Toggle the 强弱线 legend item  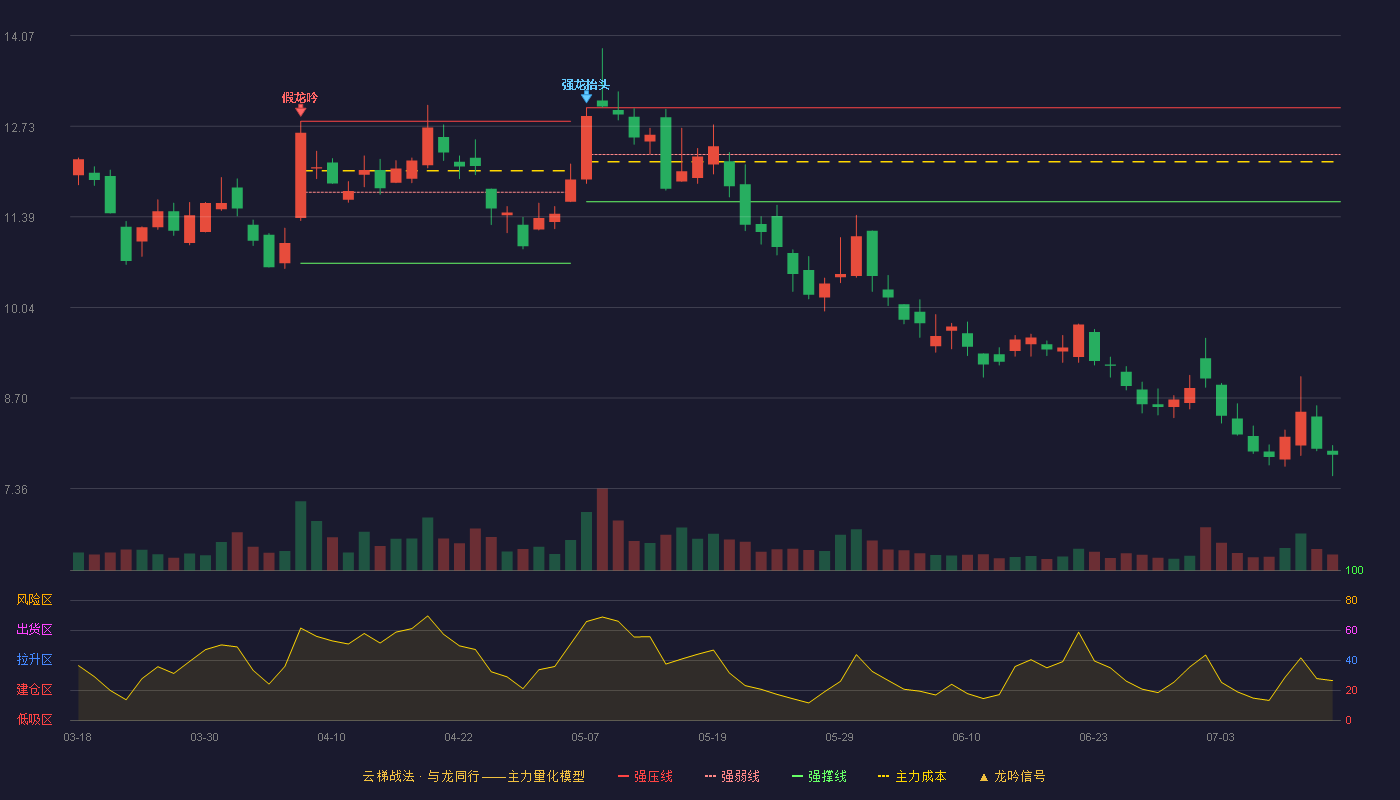pos(732,776)
